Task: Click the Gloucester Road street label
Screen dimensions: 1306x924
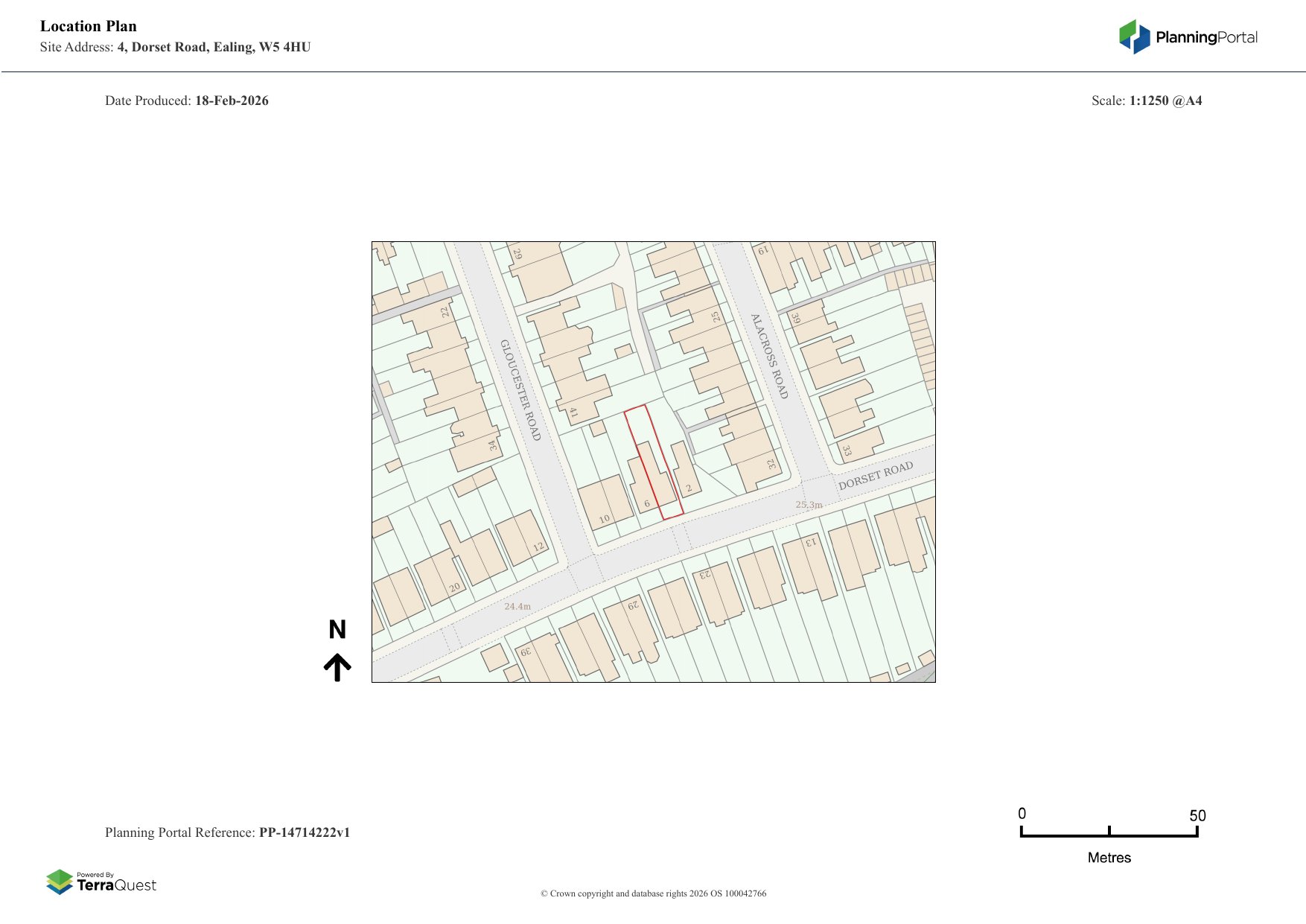Action: pyautogui.click(x=520, y=389)
